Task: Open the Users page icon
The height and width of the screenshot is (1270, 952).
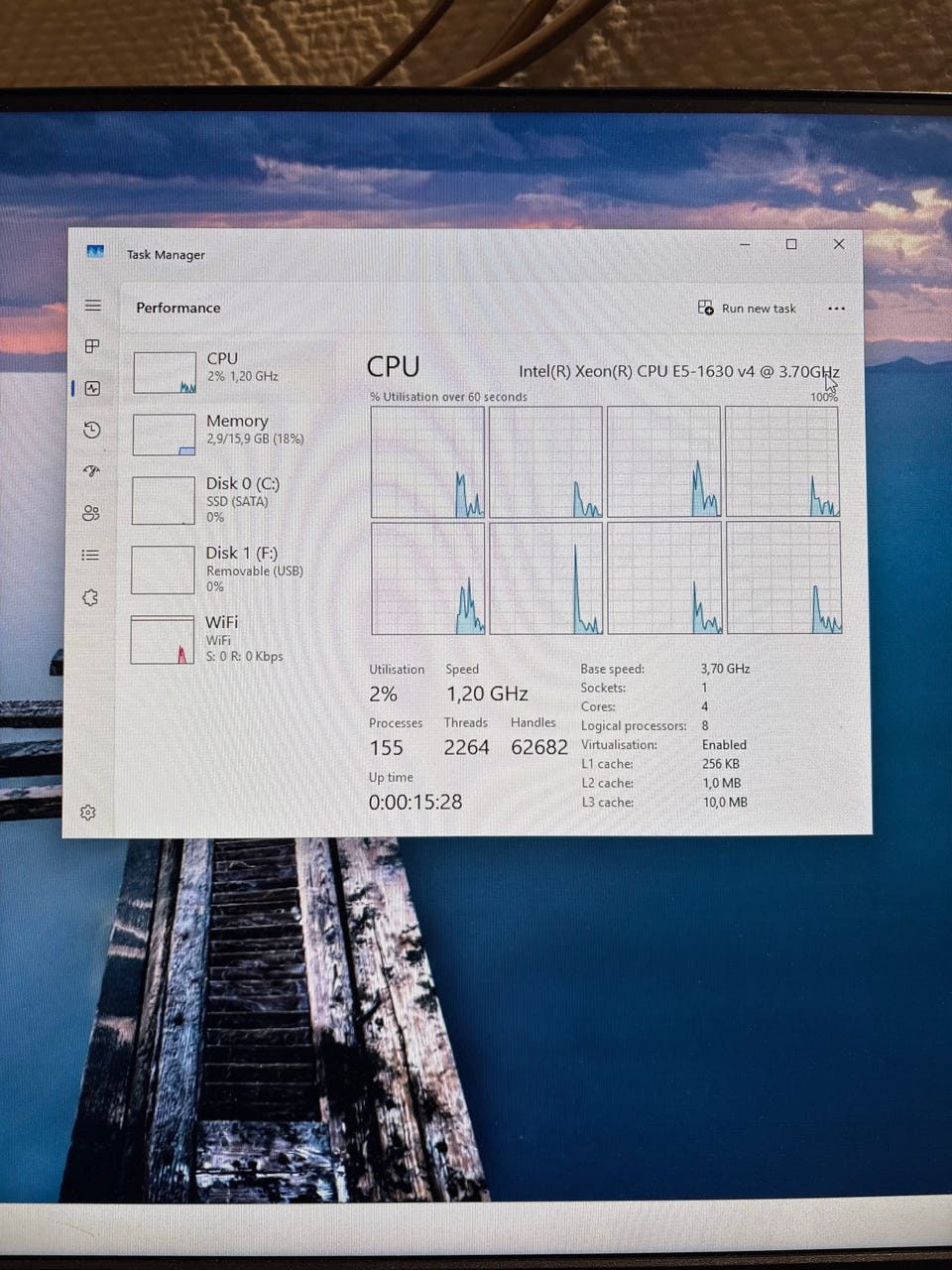Action: [x=91, y=513]
